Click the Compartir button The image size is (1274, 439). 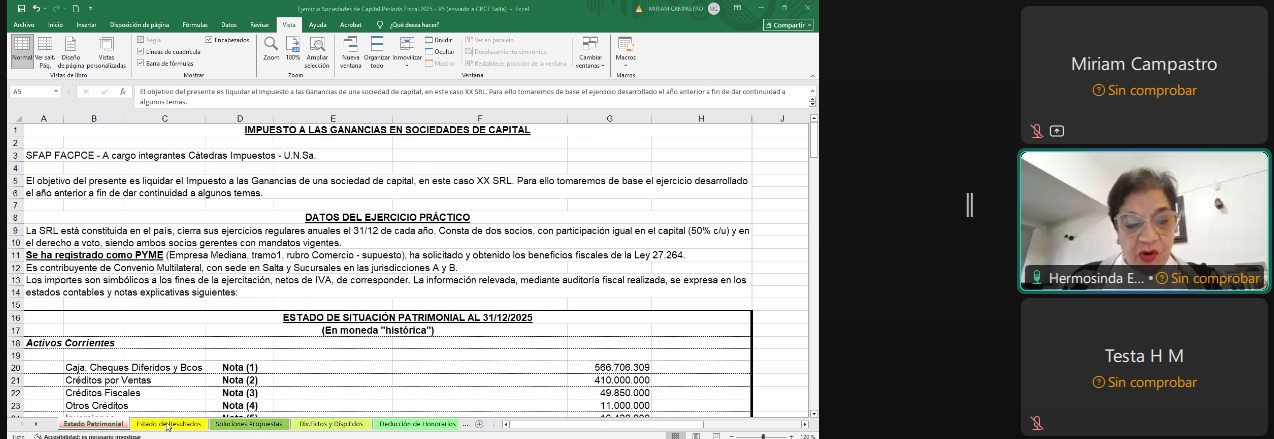click(x=788, y=24)
